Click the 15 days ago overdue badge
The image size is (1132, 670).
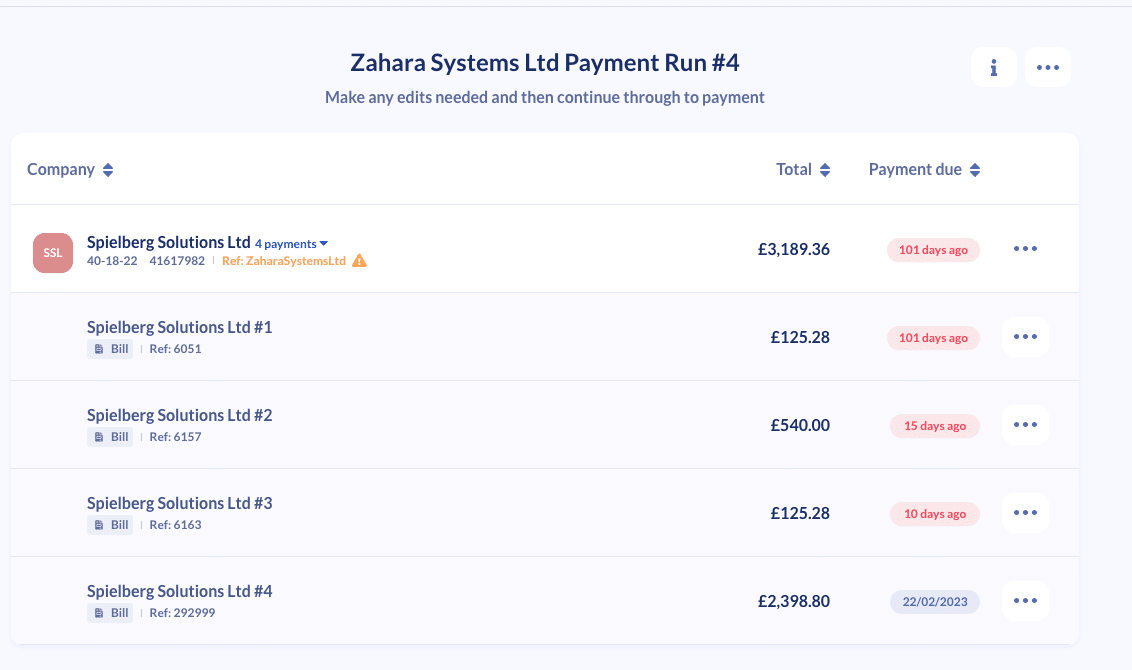click(x=934, y=425)
